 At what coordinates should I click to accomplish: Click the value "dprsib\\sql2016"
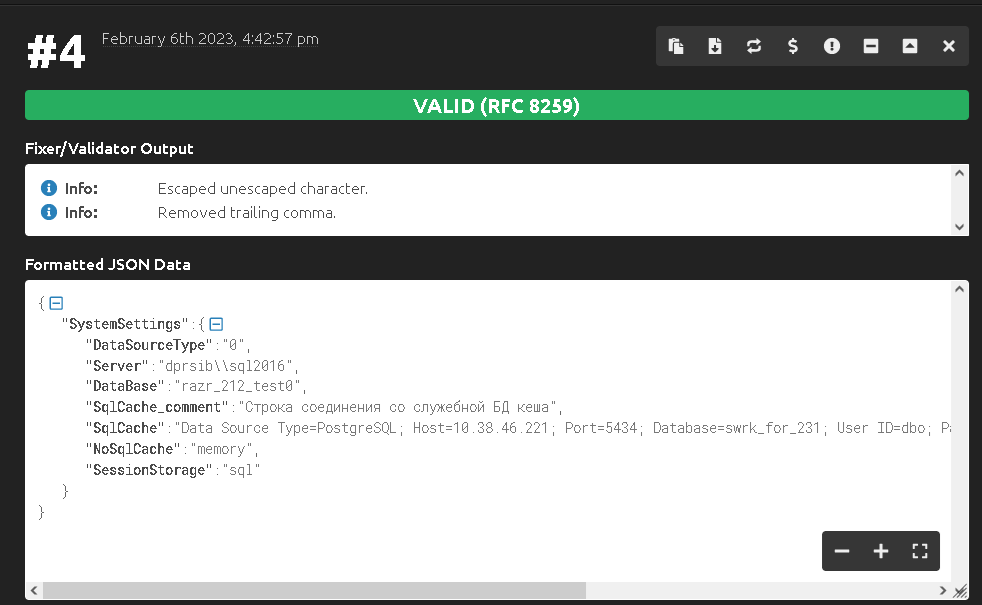(225, 366)
